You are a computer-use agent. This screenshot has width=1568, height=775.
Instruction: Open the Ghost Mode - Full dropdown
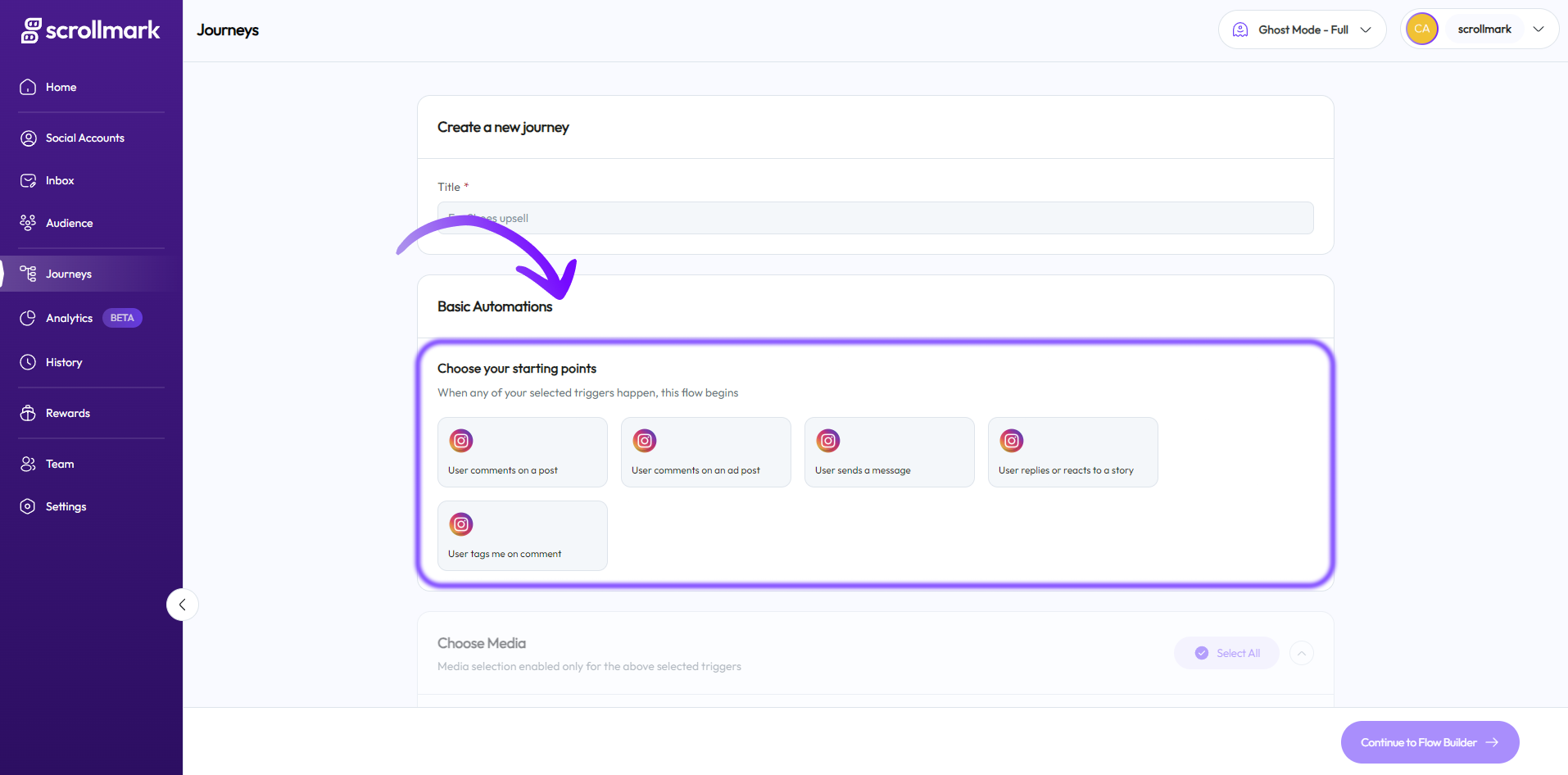click(1302, 29)
